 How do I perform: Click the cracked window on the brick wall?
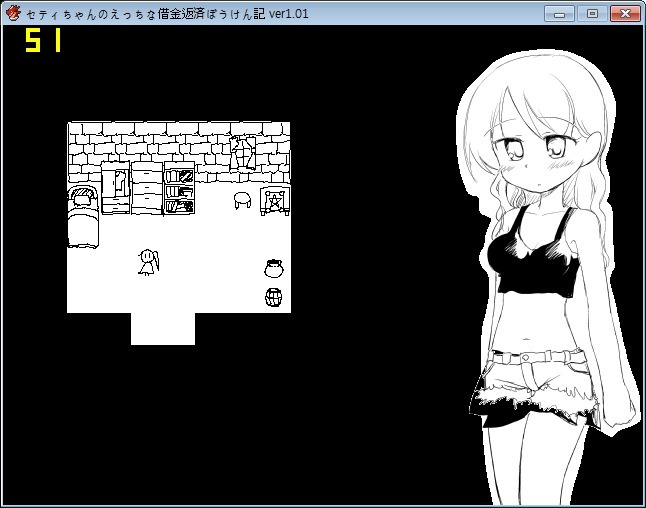(243, 153)
